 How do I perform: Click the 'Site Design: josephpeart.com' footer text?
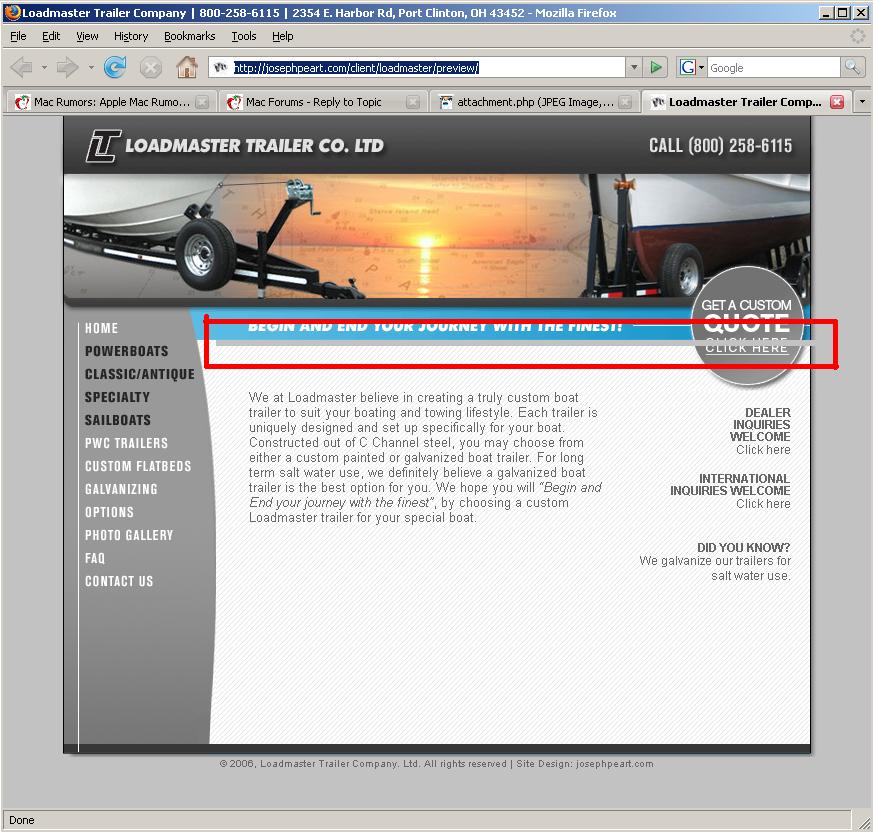(585, 764)
